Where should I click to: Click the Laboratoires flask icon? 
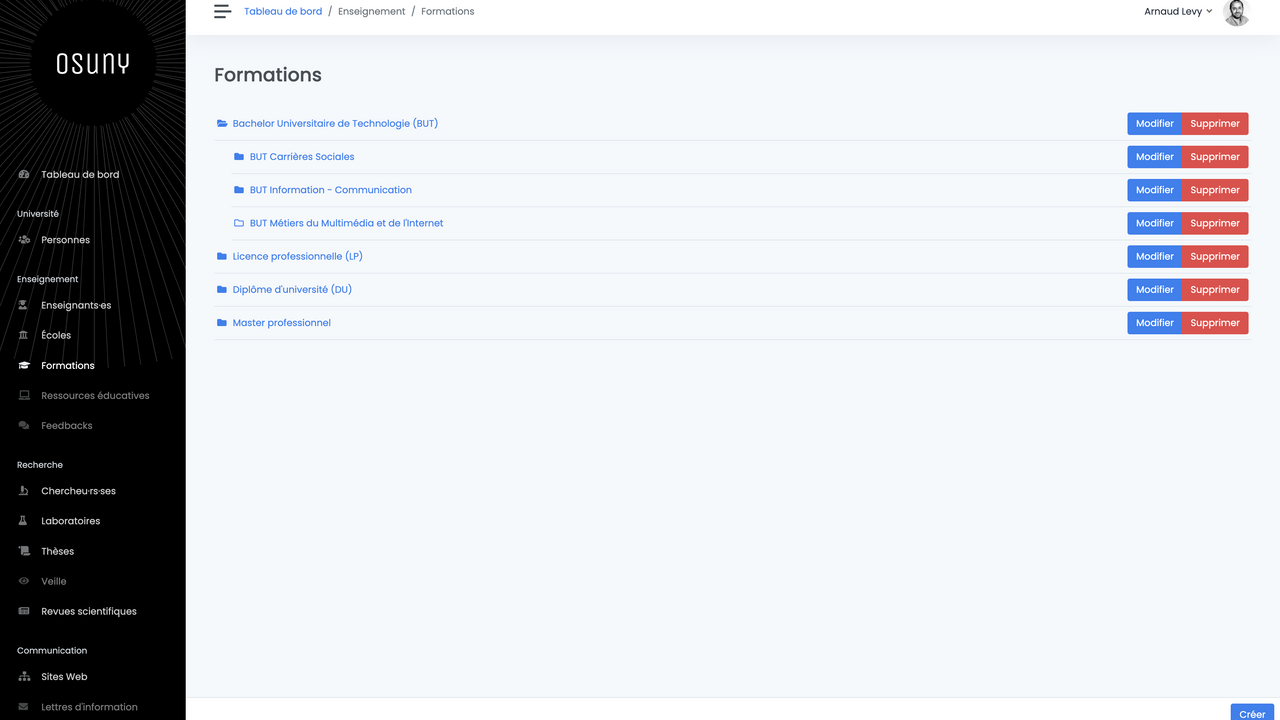(x=24, y=521)
